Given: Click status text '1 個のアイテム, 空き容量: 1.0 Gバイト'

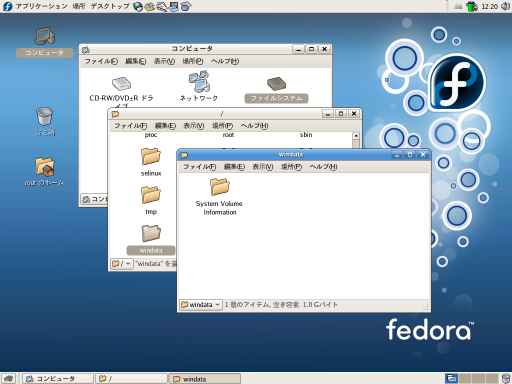Looking at the screenshot, I should tap(281, 305).
